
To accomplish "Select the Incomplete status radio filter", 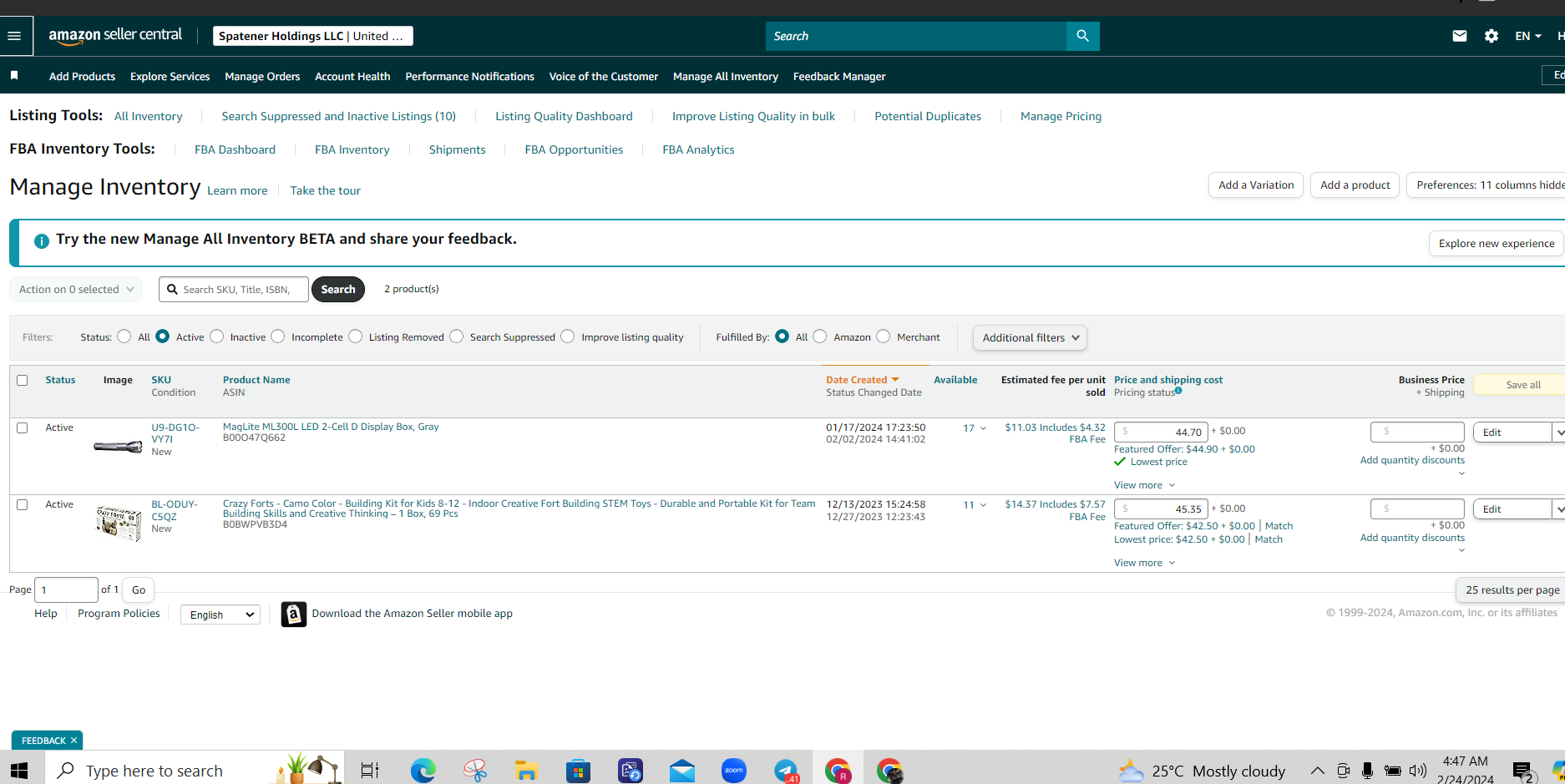I will click(278, 336).
